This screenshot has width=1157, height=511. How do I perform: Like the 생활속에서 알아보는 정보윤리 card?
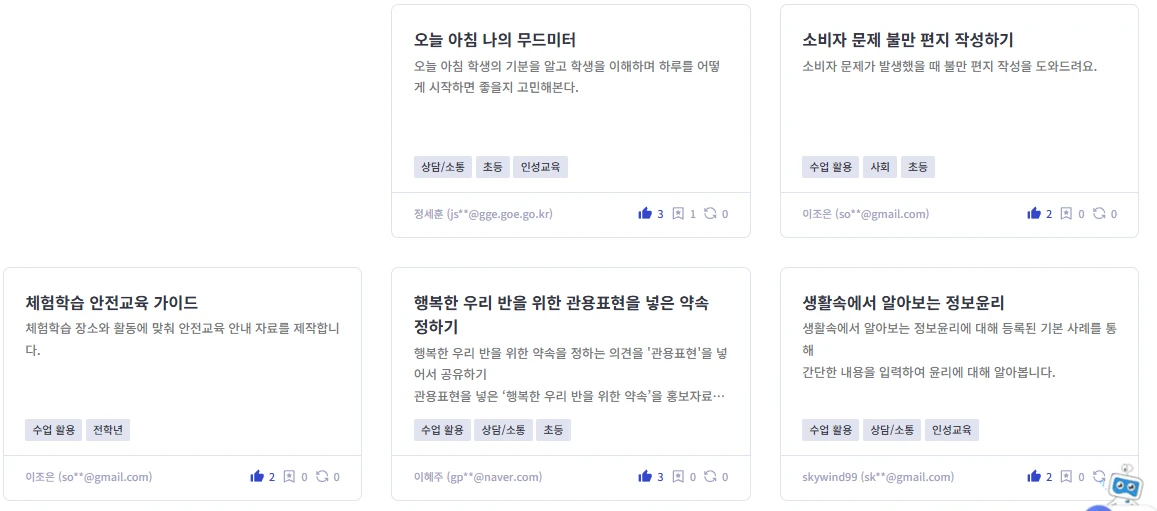pyautogui.click(x=1034, y=476)
